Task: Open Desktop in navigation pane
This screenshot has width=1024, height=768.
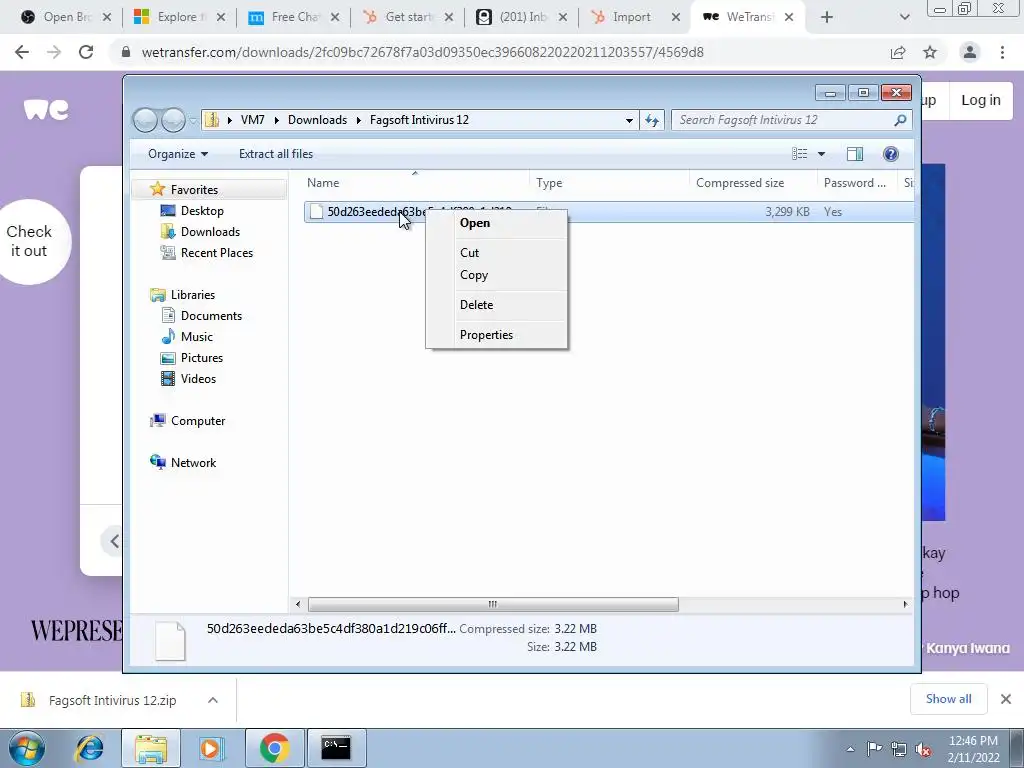Action: (202, 211)
